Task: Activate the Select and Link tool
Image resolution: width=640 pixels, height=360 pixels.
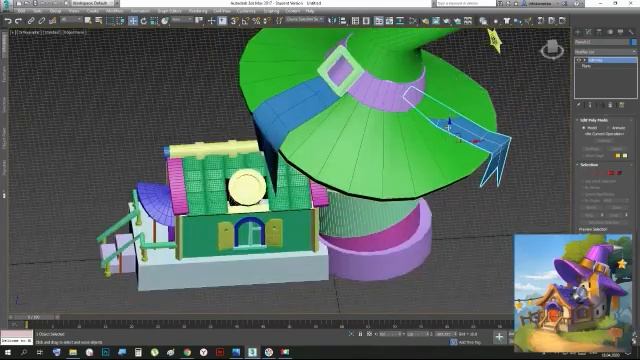Action: tap(31, 21)
